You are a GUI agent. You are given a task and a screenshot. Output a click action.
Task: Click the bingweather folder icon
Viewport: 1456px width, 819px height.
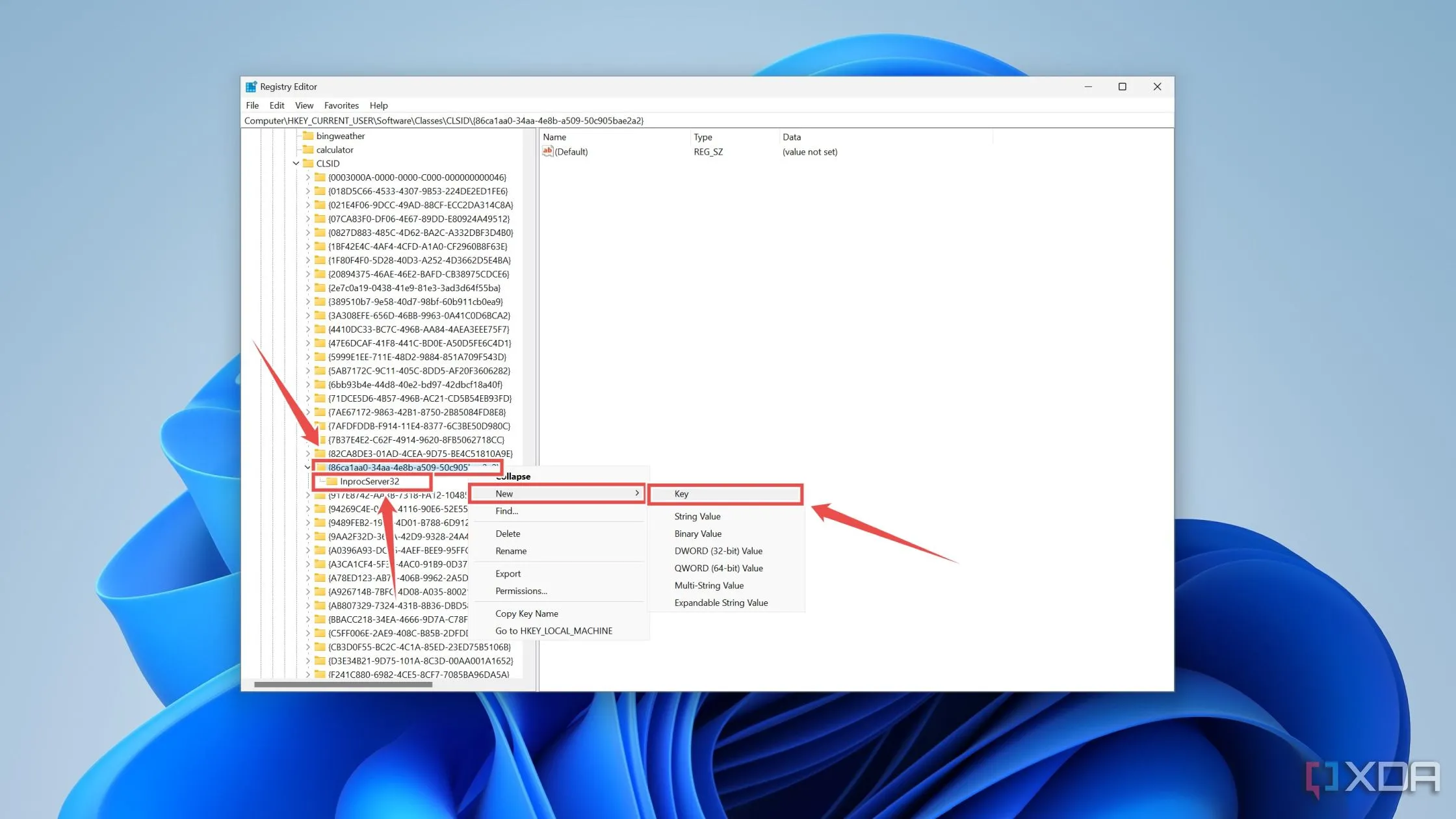(308, 136)
